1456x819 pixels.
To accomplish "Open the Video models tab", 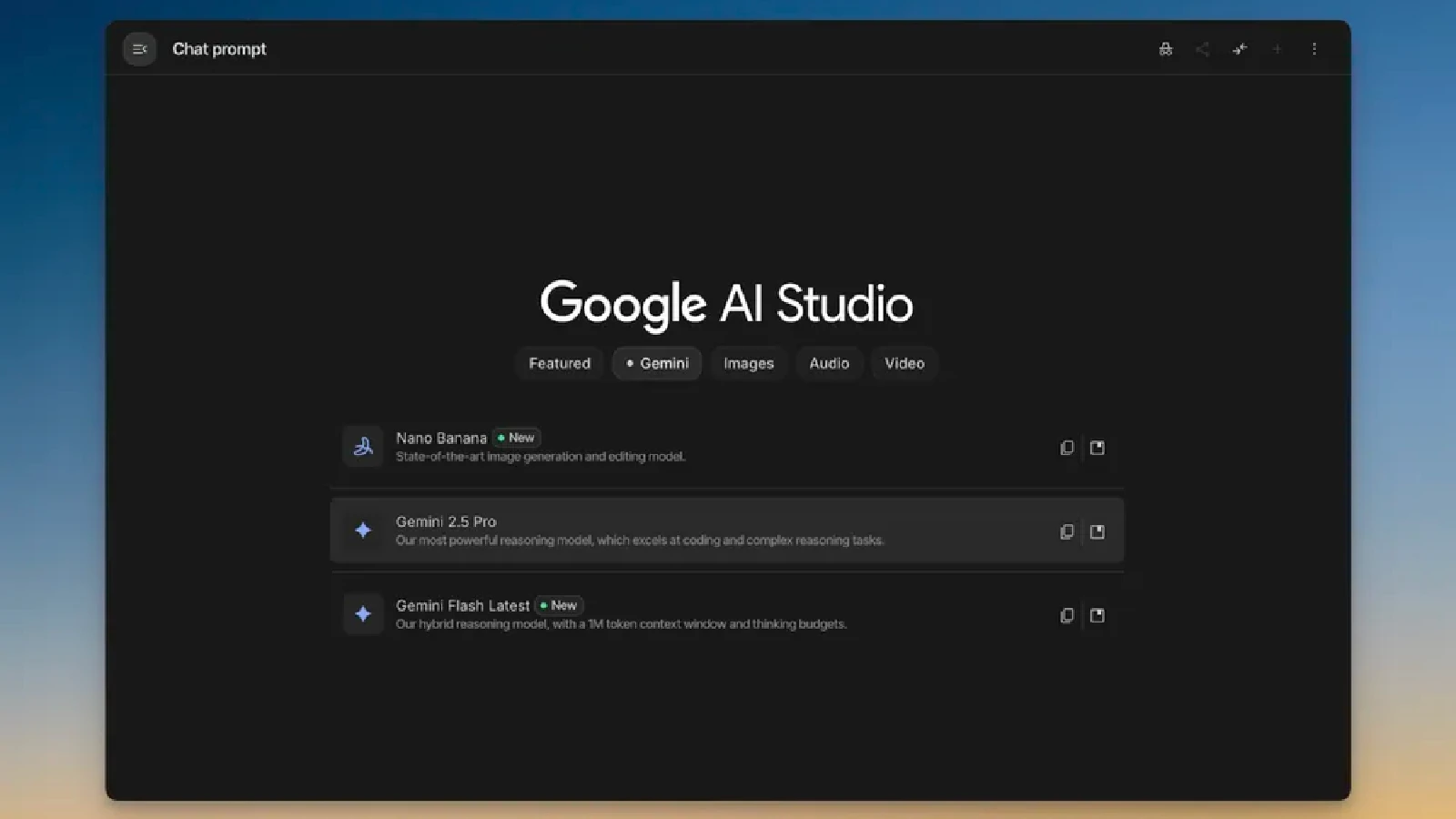I will [x=904, y=363].
